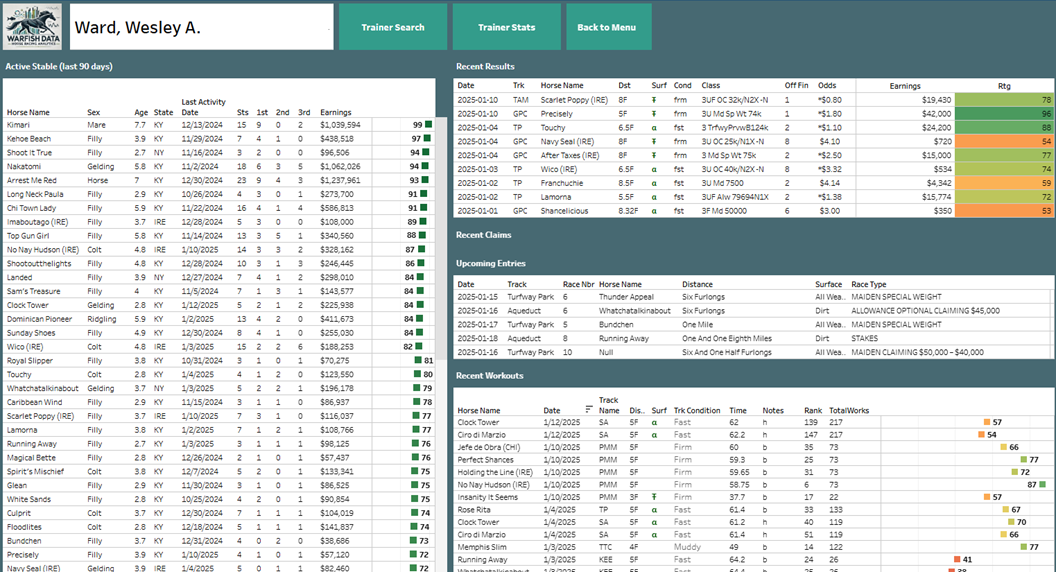Viewport: 1056px width, 572px height.
Task: Open the Trainer Stats page
Action: [x=506, y=27]
